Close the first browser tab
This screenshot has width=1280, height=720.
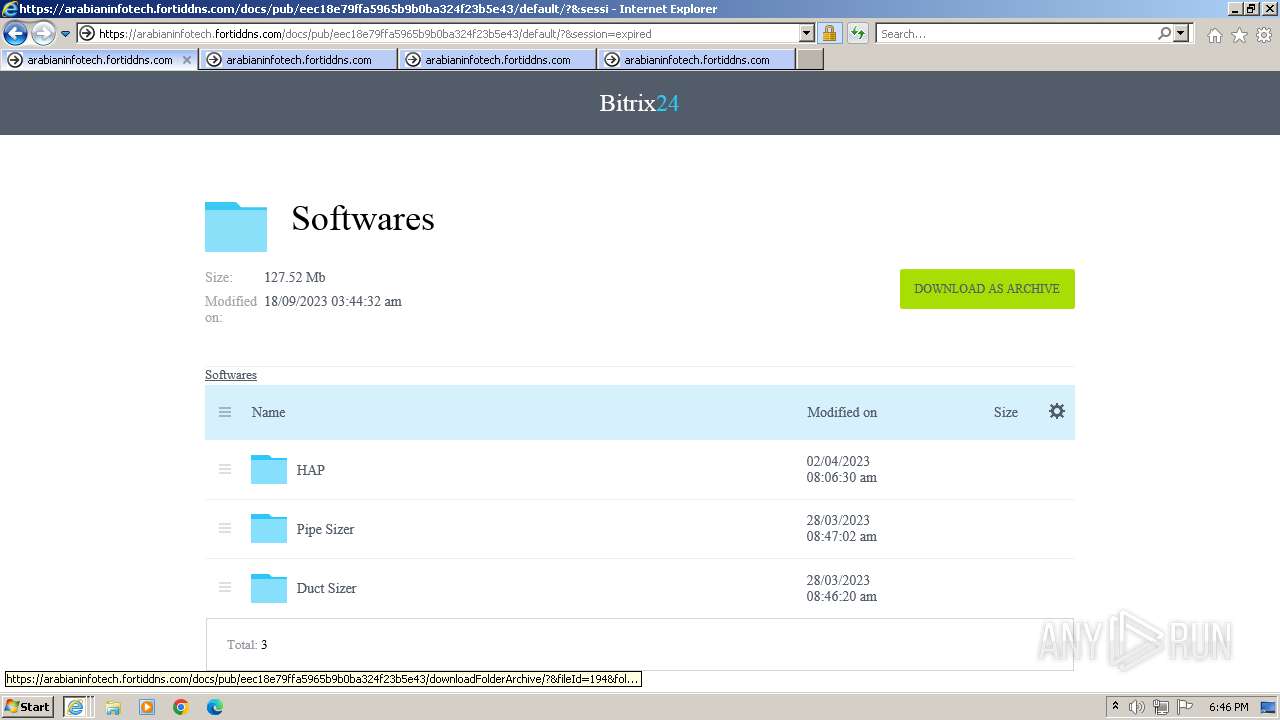[186, 60]
